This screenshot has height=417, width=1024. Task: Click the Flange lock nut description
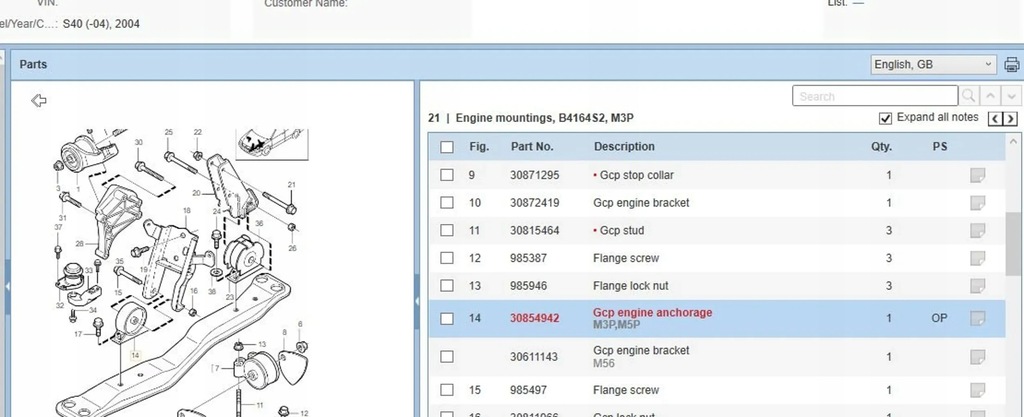(x=630, y=286)
